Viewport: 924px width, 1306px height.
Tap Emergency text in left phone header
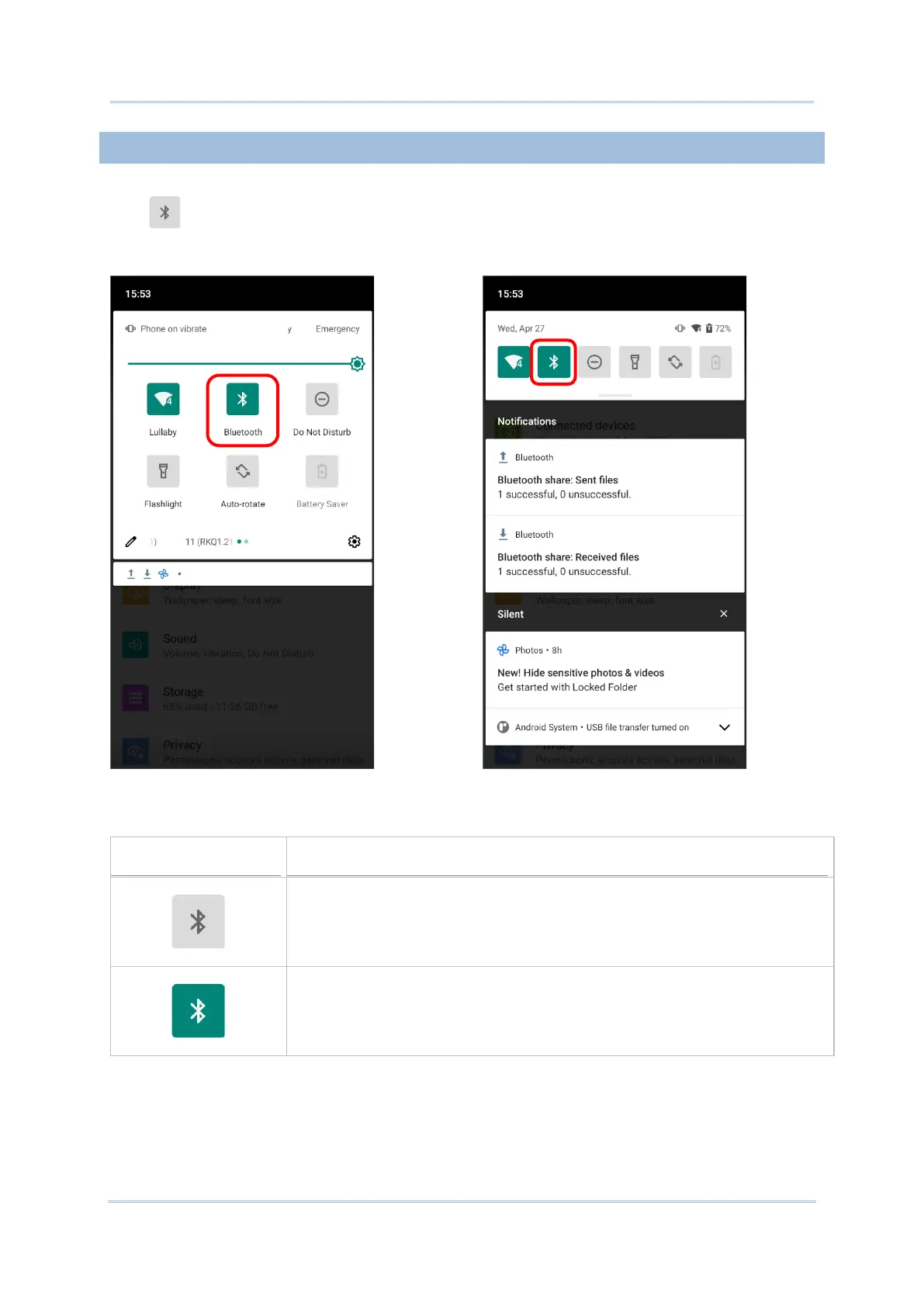337,329
